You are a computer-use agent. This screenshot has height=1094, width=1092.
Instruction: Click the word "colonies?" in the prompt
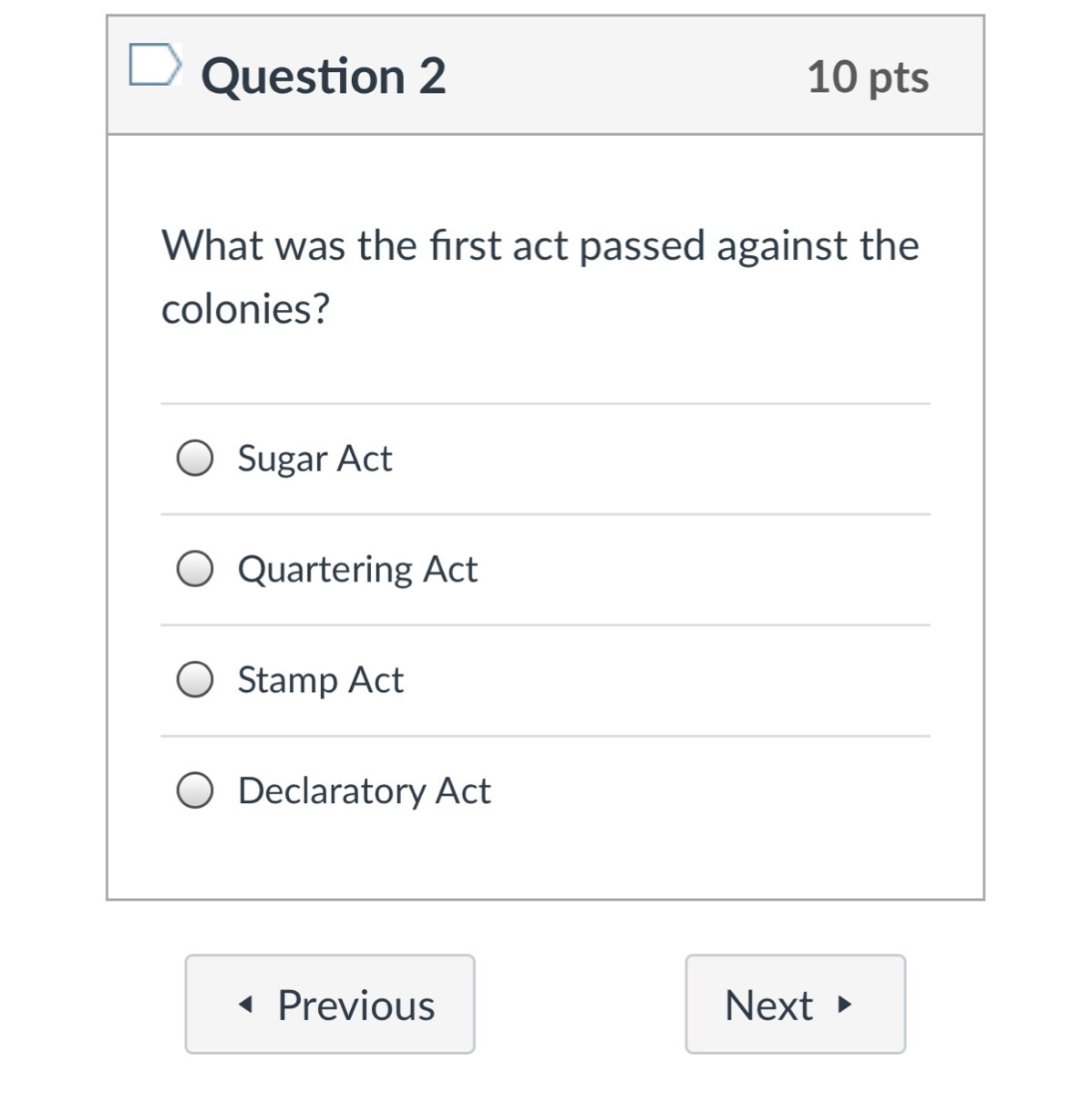pos(245,309)
